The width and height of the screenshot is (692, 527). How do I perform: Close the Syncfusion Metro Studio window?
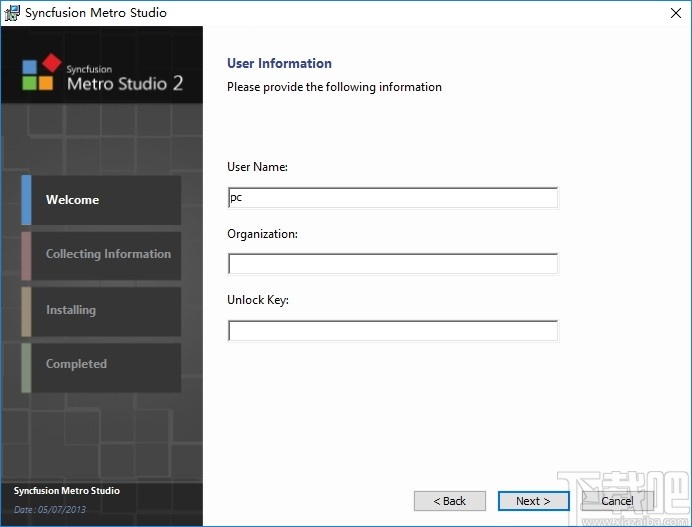click(x=668, y=13)
